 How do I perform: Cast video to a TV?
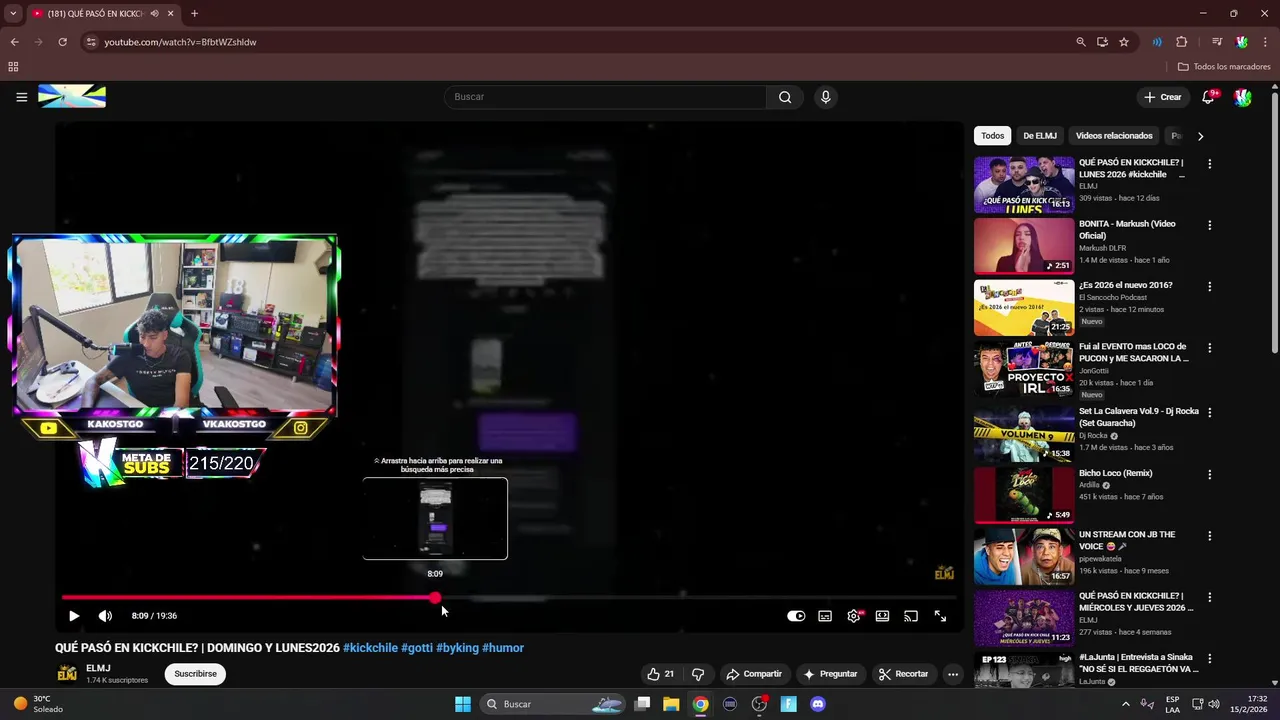click(911, 616)
